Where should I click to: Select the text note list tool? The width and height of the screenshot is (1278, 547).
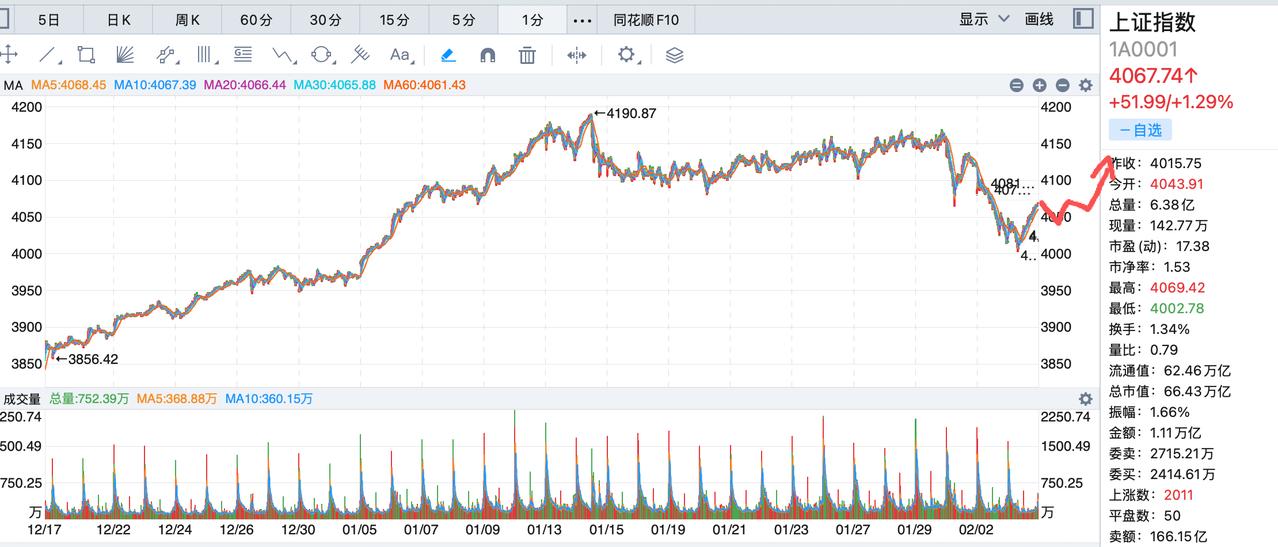[x=243, y=55]
